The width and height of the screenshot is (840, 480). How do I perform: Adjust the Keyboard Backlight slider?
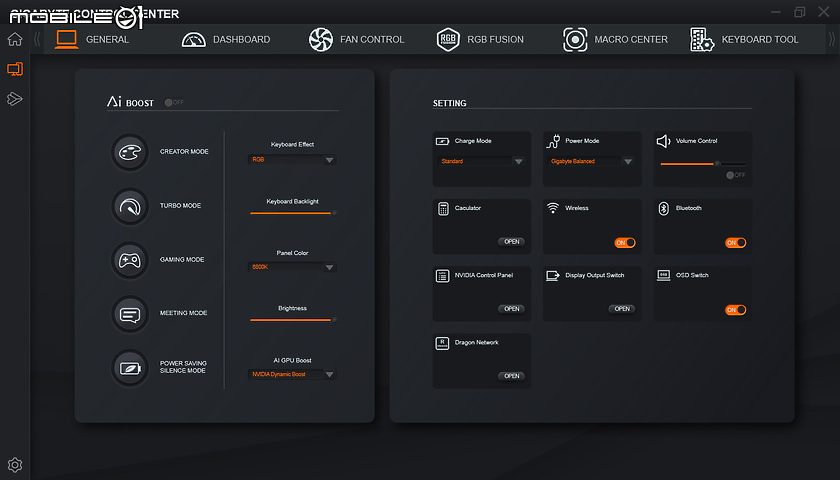292,213
